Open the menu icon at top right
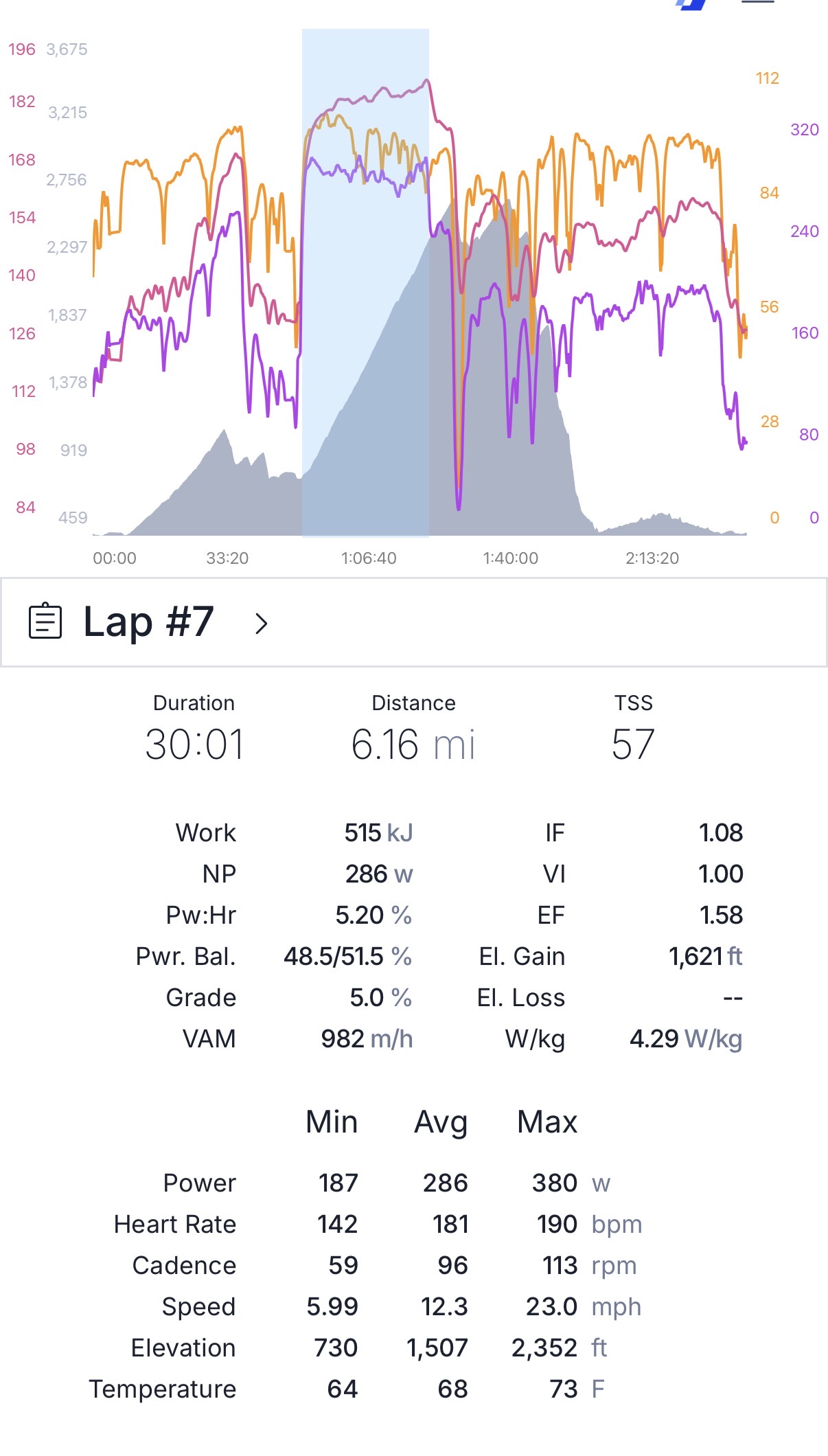This screenshot has width=828, height=1456. click(x=758, y=3)
